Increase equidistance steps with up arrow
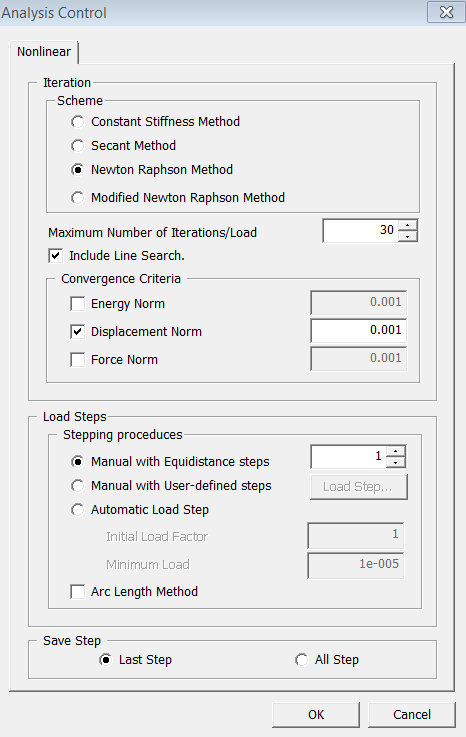The width and height of the screenshot is (466, 737). (x=396, y=451)
